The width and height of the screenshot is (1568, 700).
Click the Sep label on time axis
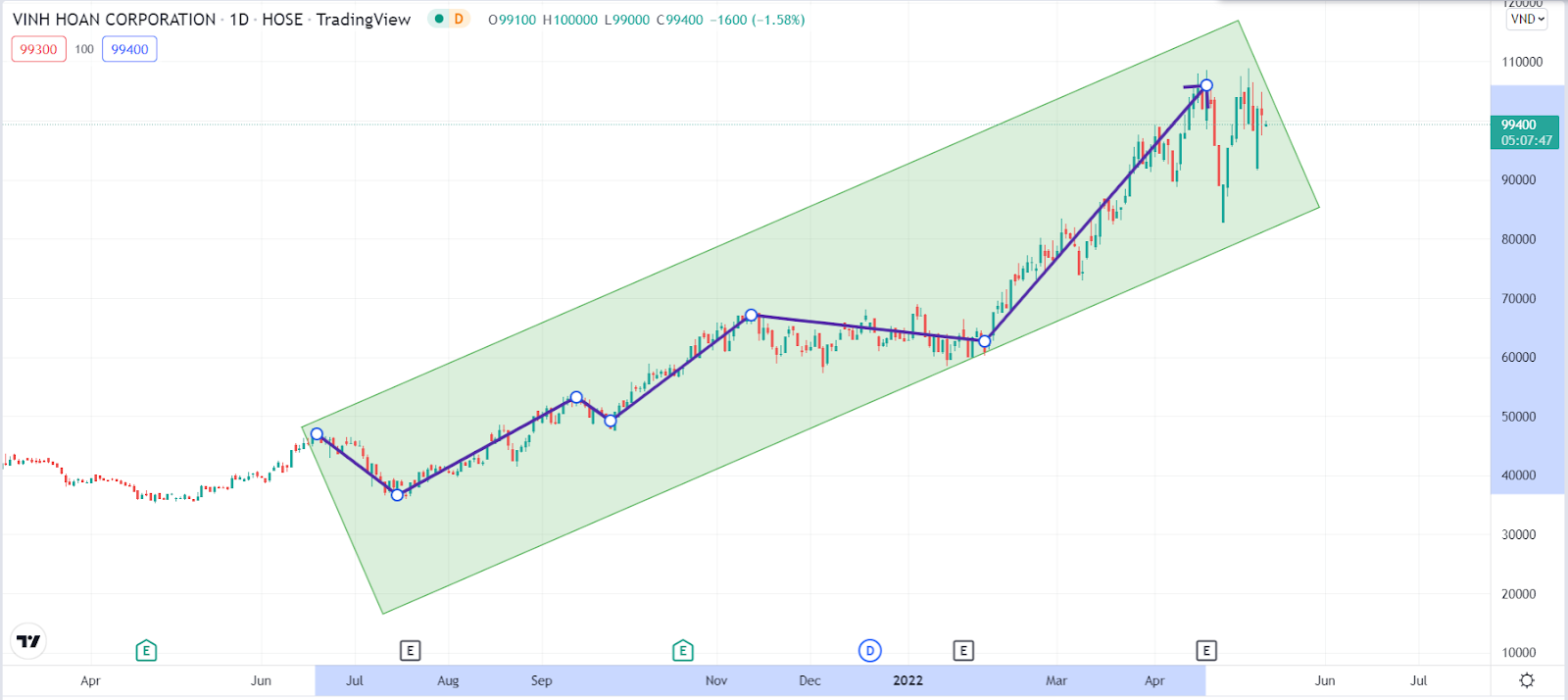click(x=541, y=680)
